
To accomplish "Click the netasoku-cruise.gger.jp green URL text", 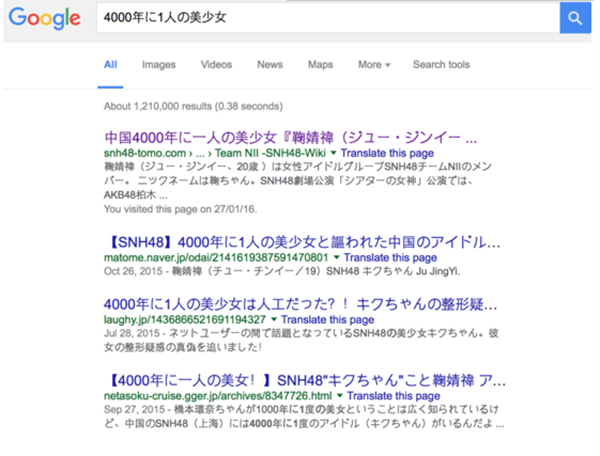I will pyautogui.click(x=218, y=396).
